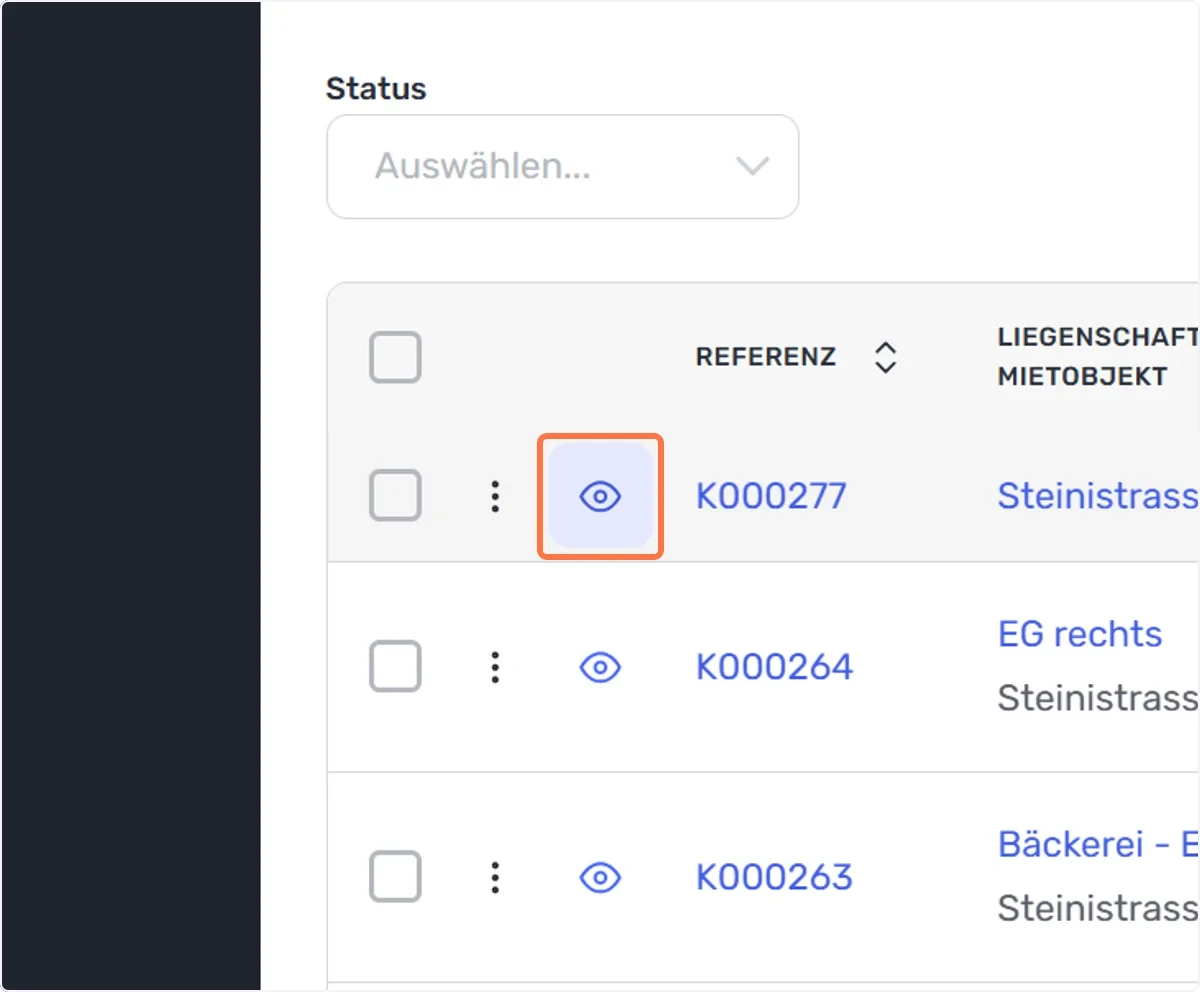Select the checkbox for row K000277
Image resolution: width=1200 pixels, height=992 pixels.
point(395,496)
